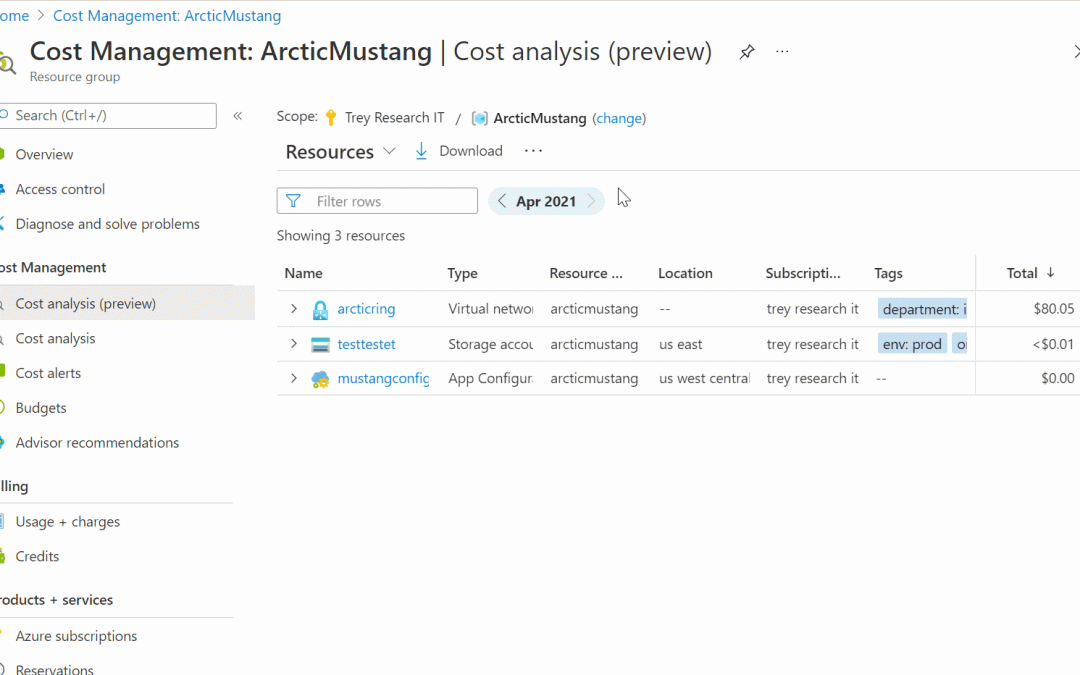1080x675 pixels.
Task: Click the change scope link
Action: coord(619,118)
